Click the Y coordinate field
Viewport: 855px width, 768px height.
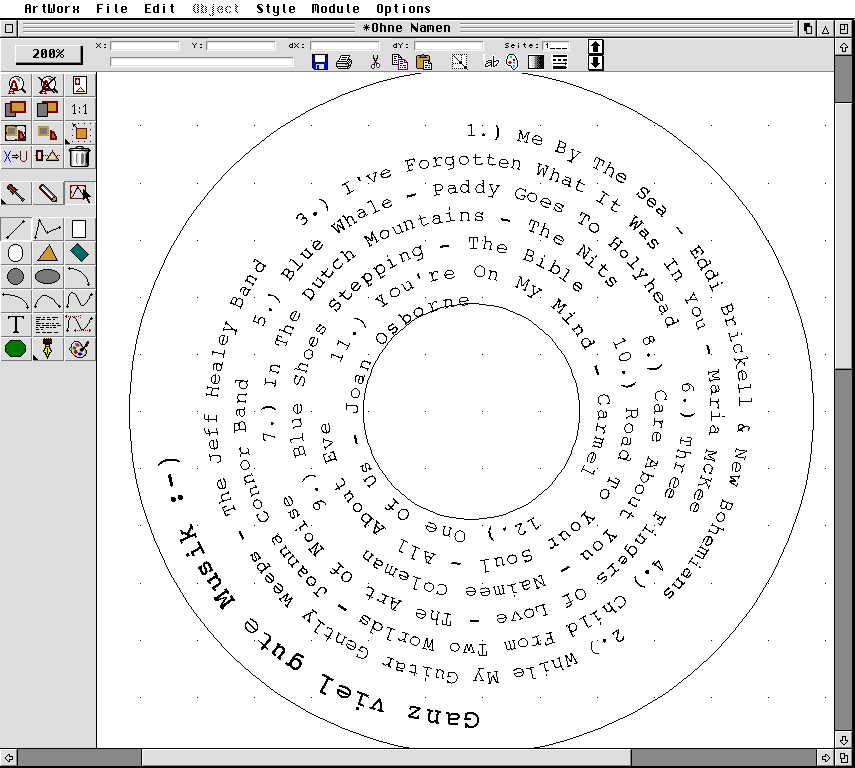coord(241,46)
